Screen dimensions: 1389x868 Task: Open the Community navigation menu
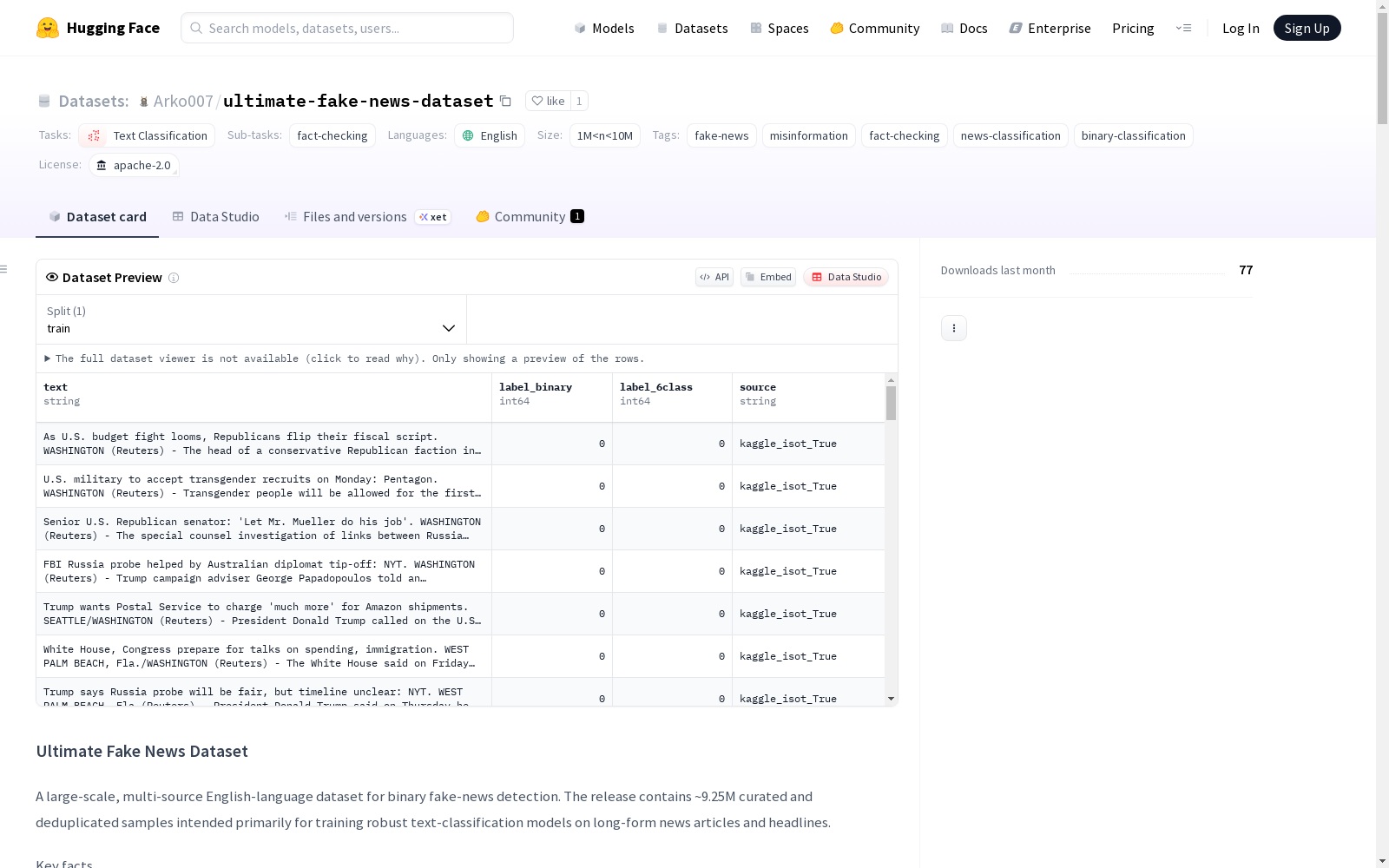[x=875, y=28]
